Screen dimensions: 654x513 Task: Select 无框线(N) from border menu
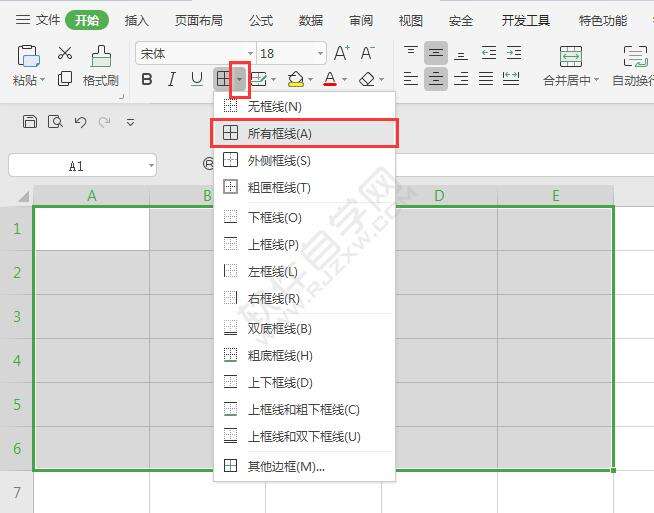pos(304,106)
